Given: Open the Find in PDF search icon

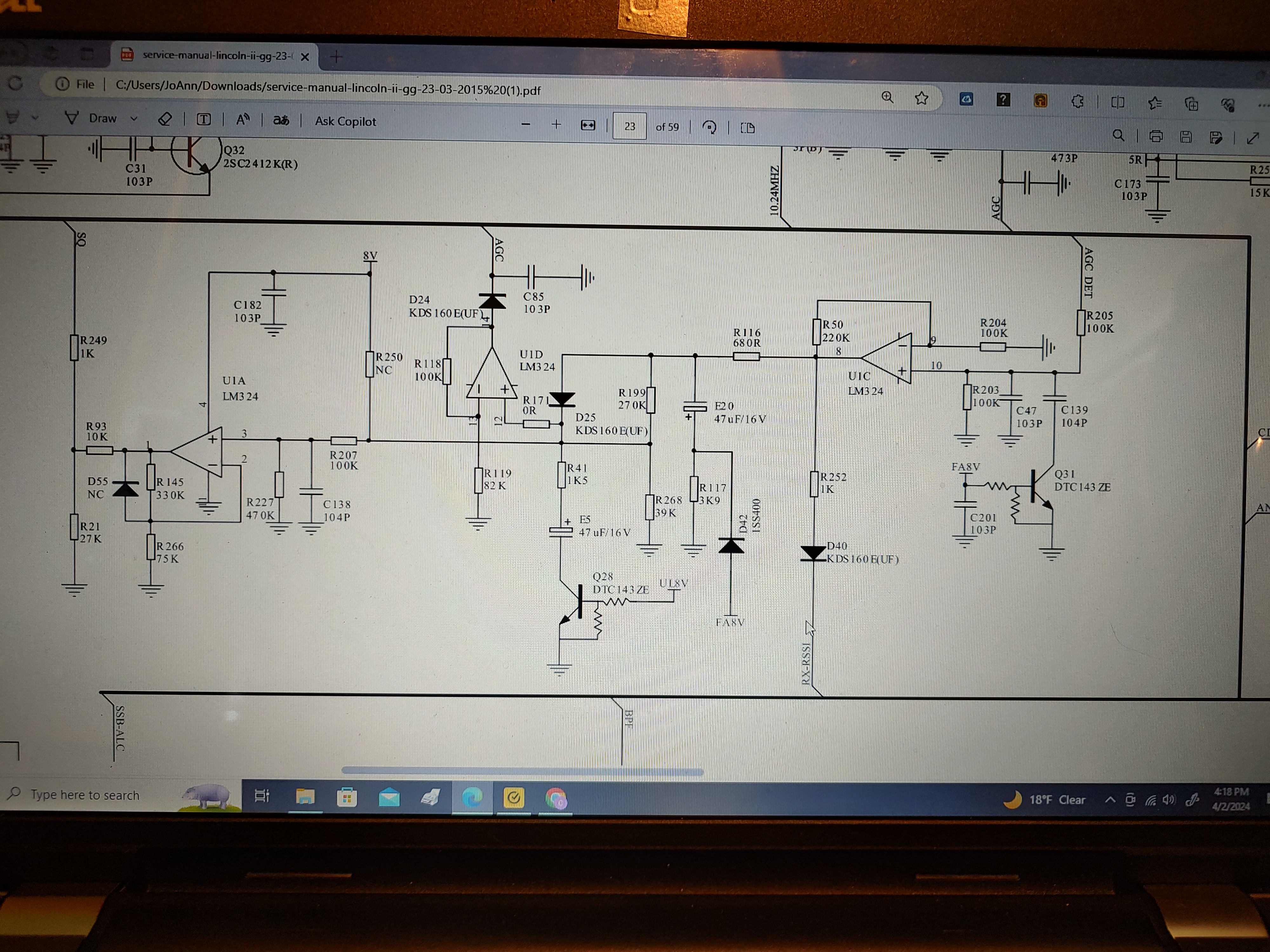Looking at the screenshot, I should coord(1119,136).
